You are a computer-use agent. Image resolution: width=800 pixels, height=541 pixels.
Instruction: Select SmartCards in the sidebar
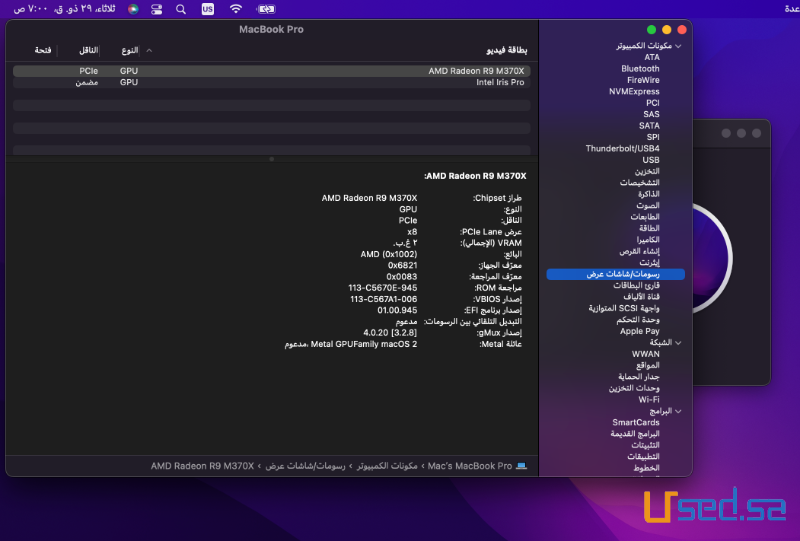click(636, 422)
